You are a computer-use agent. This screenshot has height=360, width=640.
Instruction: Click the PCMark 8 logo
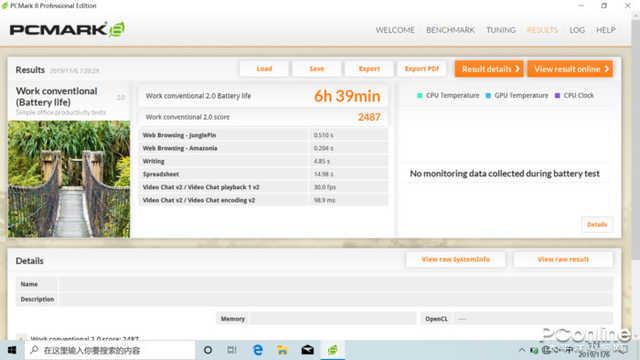(67, 29)
